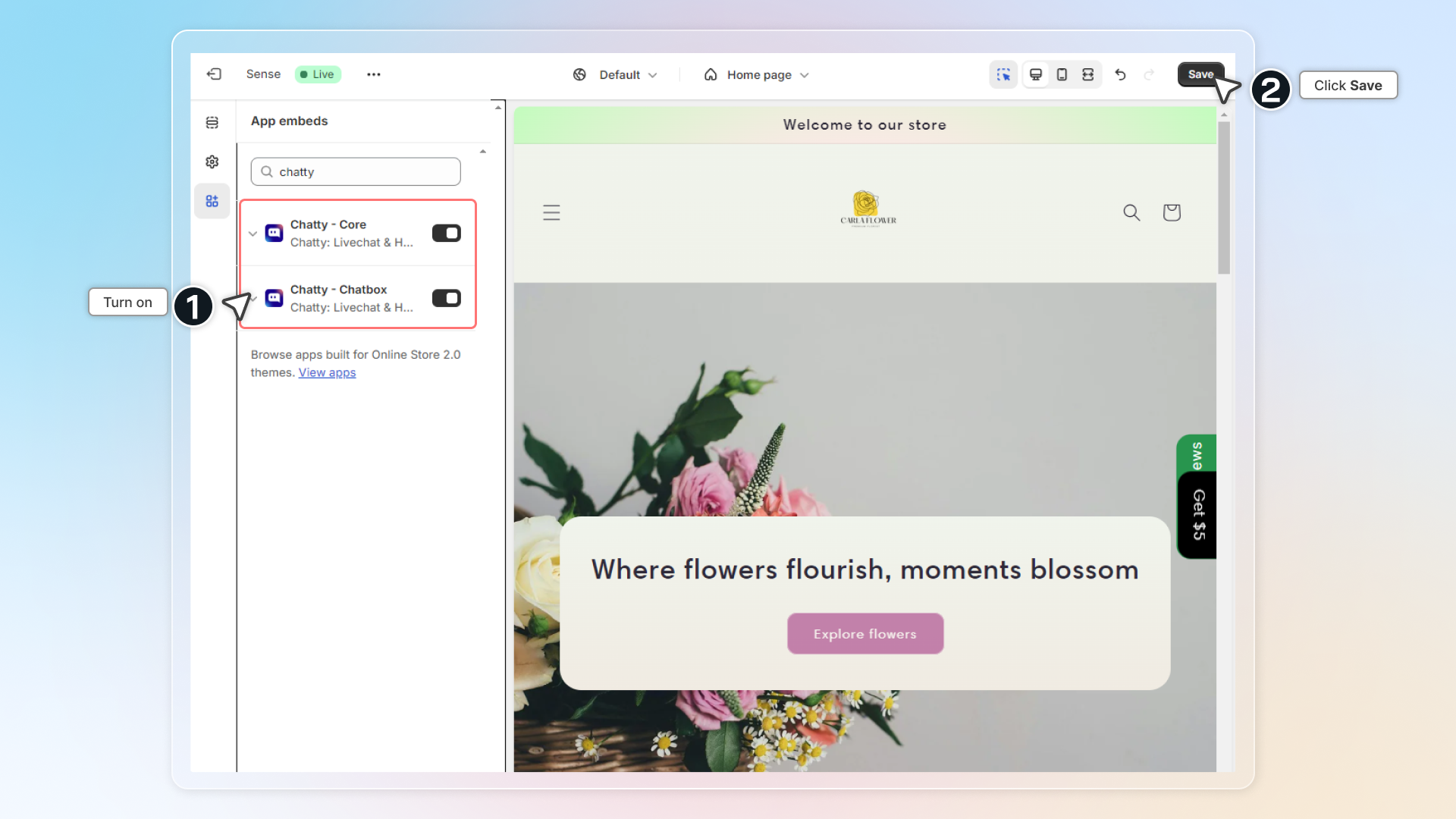Toggle the inspector selection tool icon
This screenshot has width=1456, height=819.
coord(1003,74)
